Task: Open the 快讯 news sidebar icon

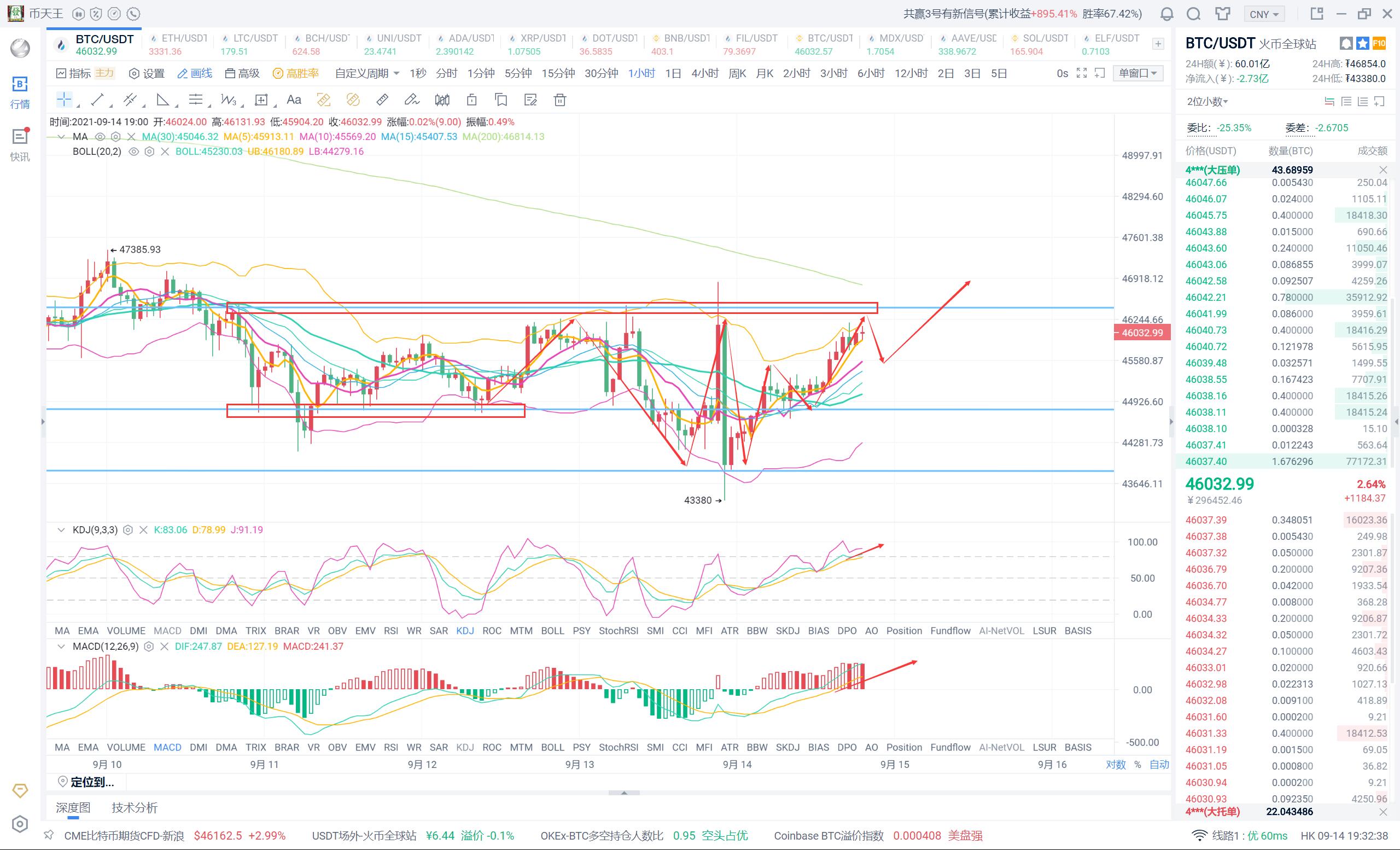Action: [20, 144]
